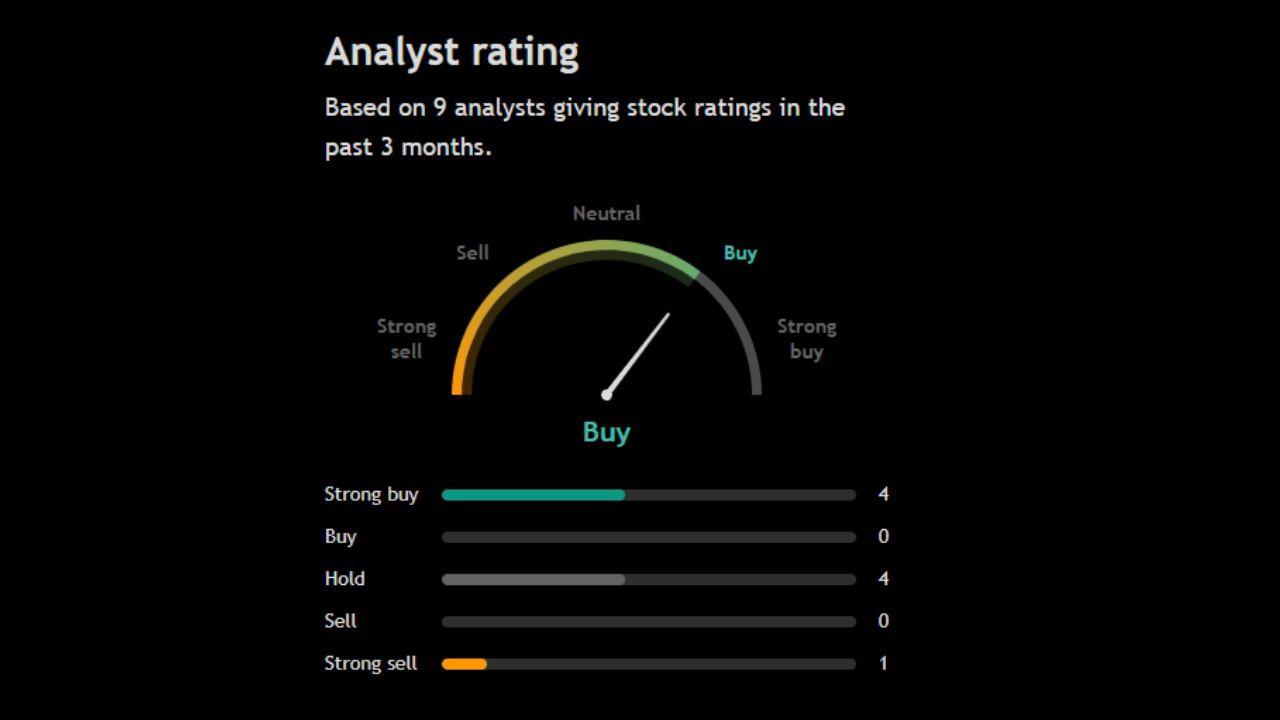Click the needle pivot dot at the gauge base
Viewport: 1280px width, 720px height.
click(606, 395)
